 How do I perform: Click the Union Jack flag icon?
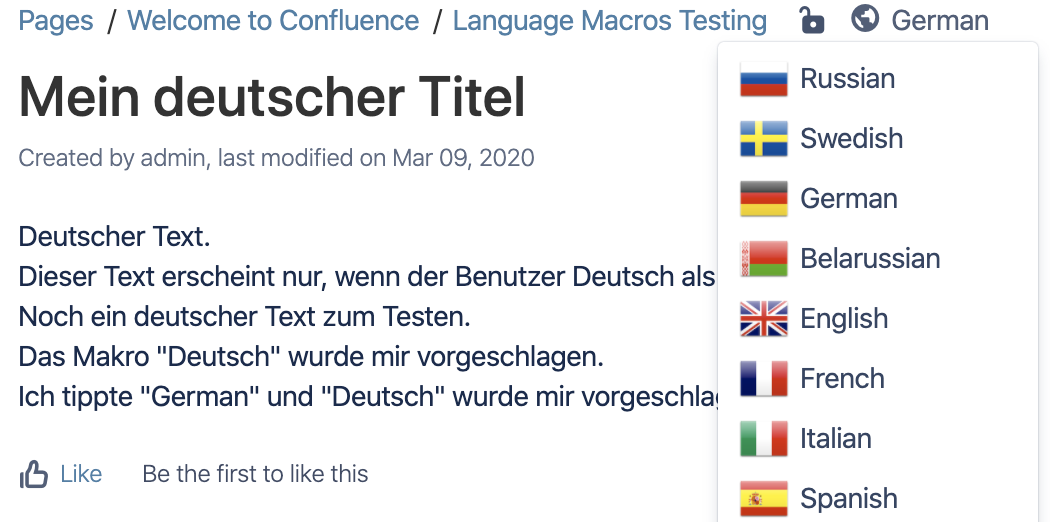tap(763, 319)
